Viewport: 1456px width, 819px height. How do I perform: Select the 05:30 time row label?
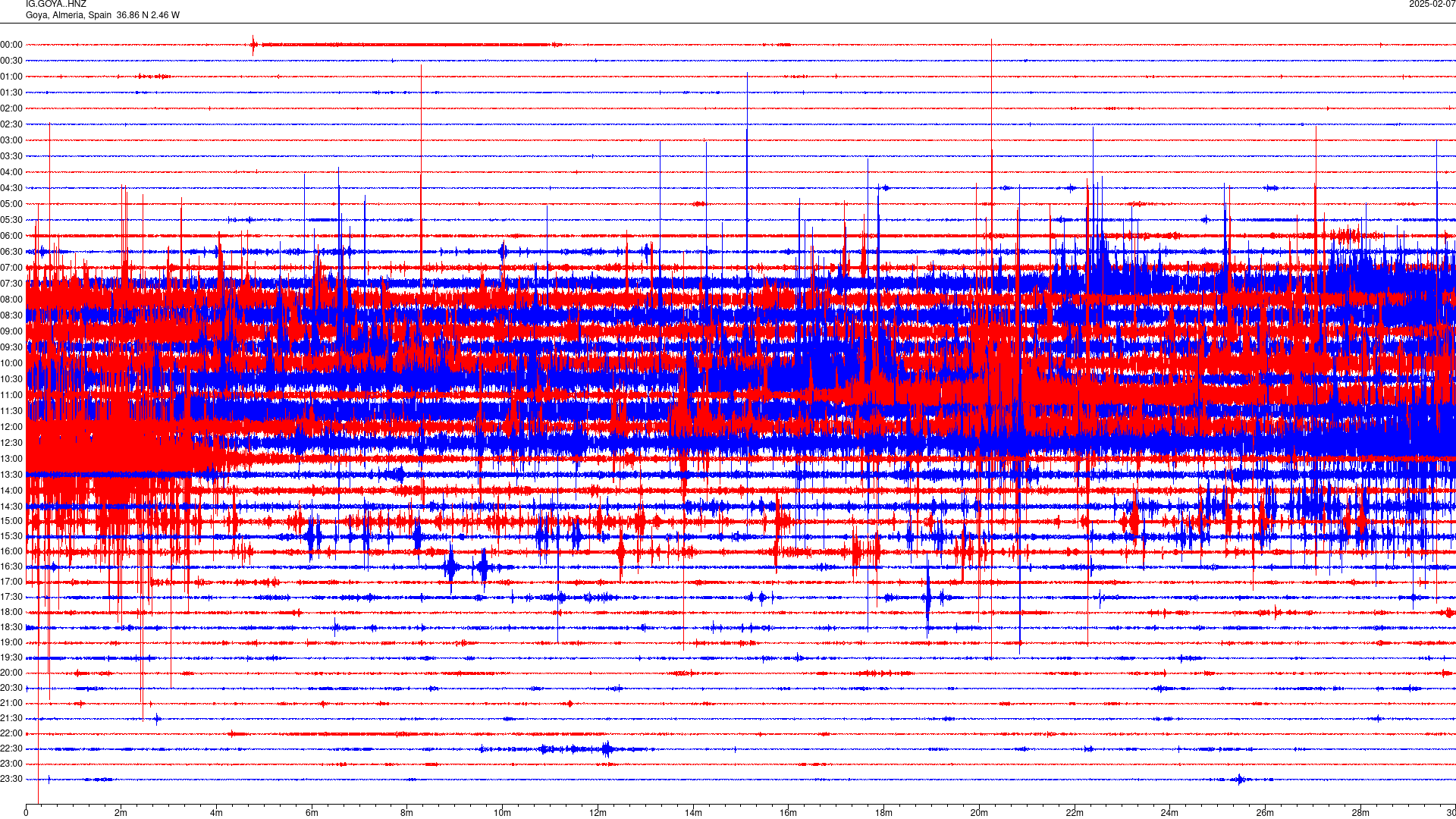click(x=11, y=220)
